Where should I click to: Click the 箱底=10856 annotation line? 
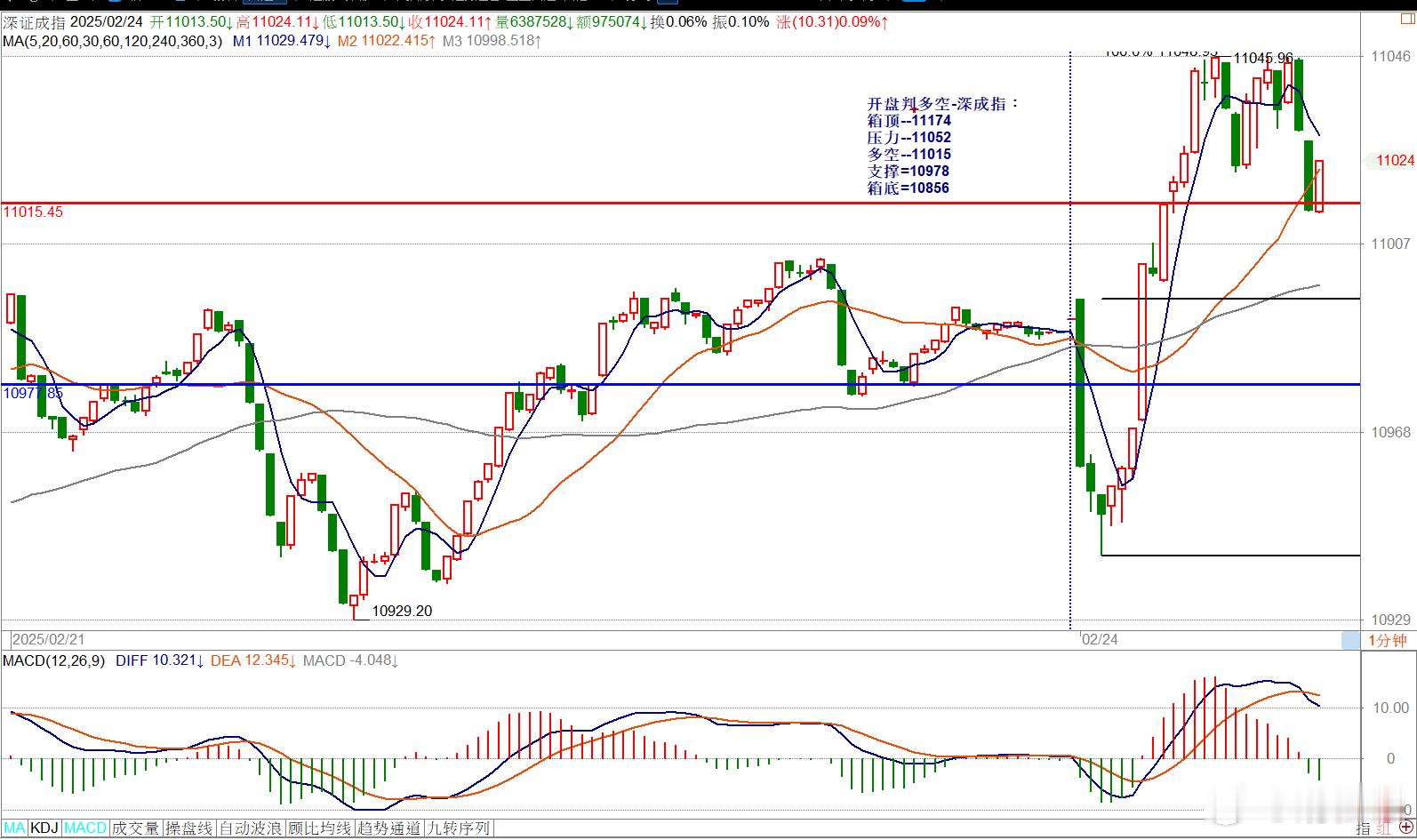[x=908, y=188]
